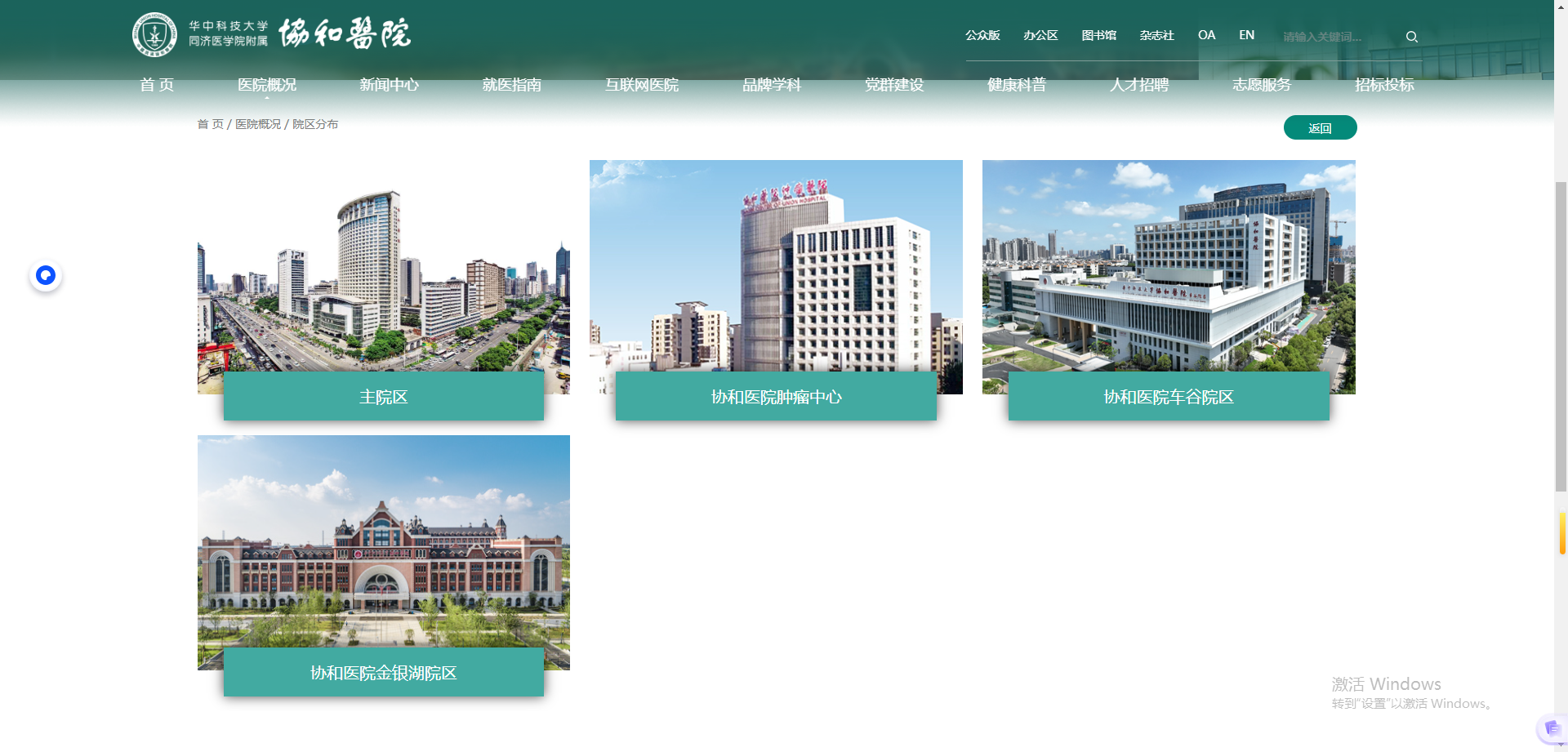Click the green 返回 button
Screen dimensions: 1568x752
point(1320,127)
